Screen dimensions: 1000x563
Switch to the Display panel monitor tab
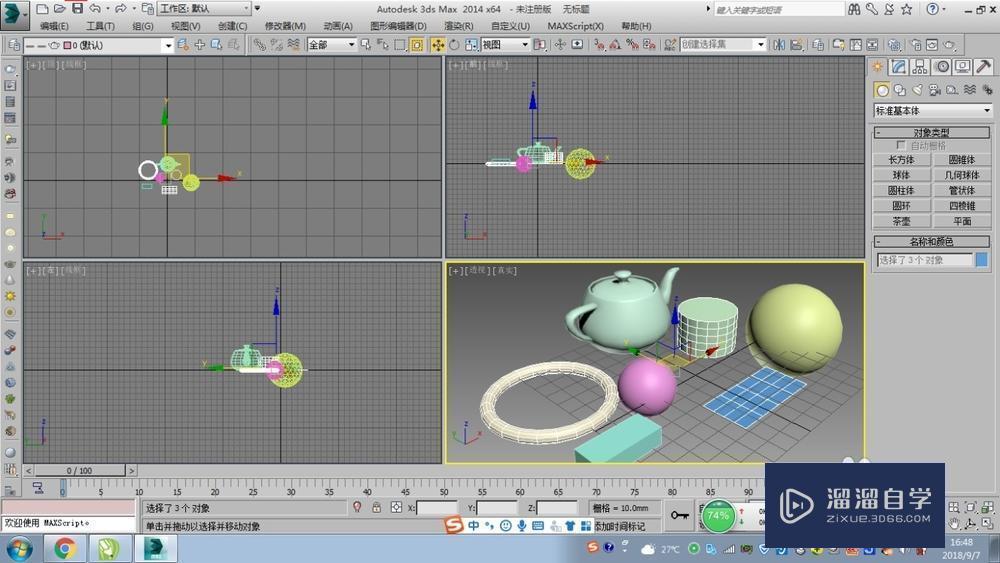point(962,66)
